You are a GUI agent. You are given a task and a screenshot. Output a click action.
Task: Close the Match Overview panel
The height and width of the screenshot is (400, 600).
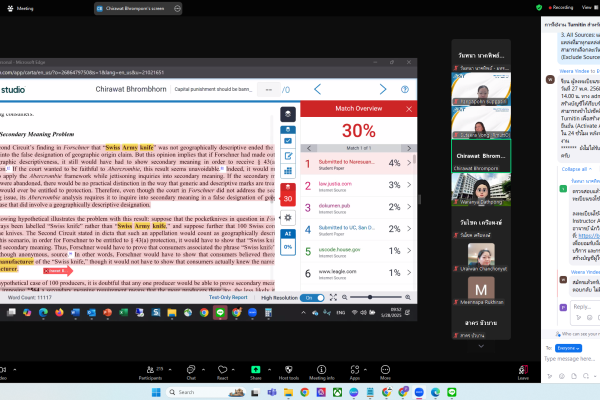coord(409,109)
